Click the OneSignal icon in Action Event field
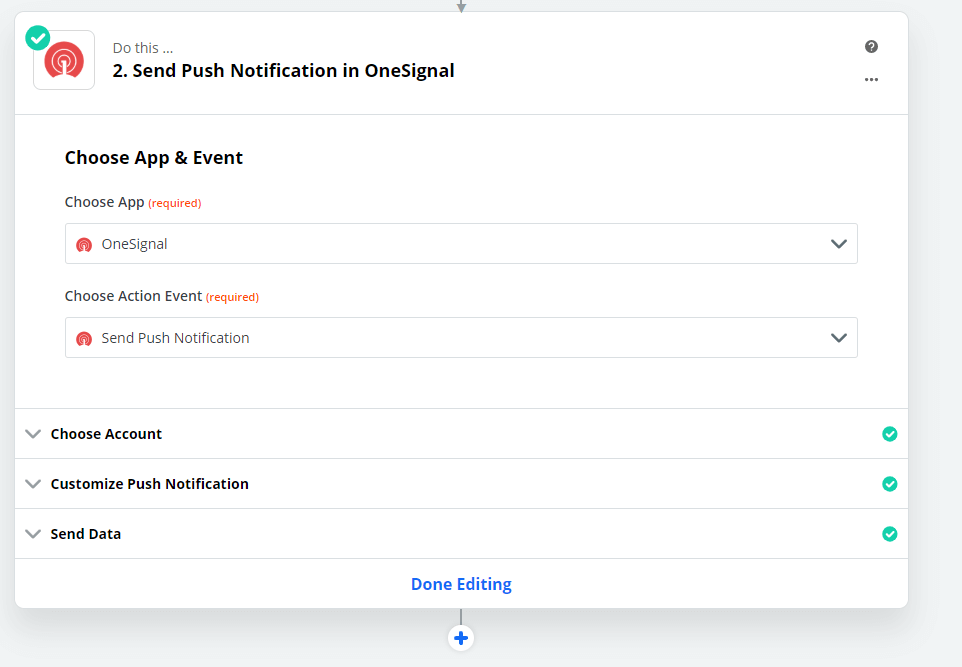The image size is (962, 667). click(84, 338)
